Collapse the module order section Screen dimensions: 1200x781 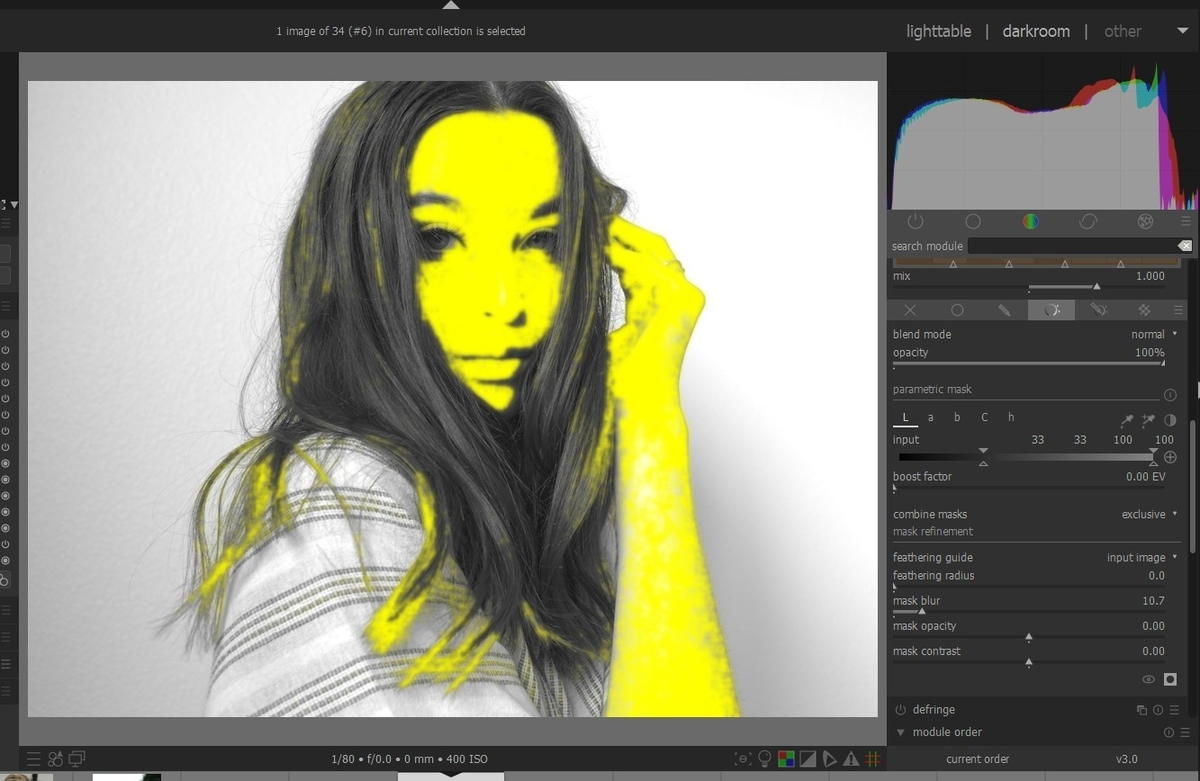pyautogui.click(x=900, y=733)
